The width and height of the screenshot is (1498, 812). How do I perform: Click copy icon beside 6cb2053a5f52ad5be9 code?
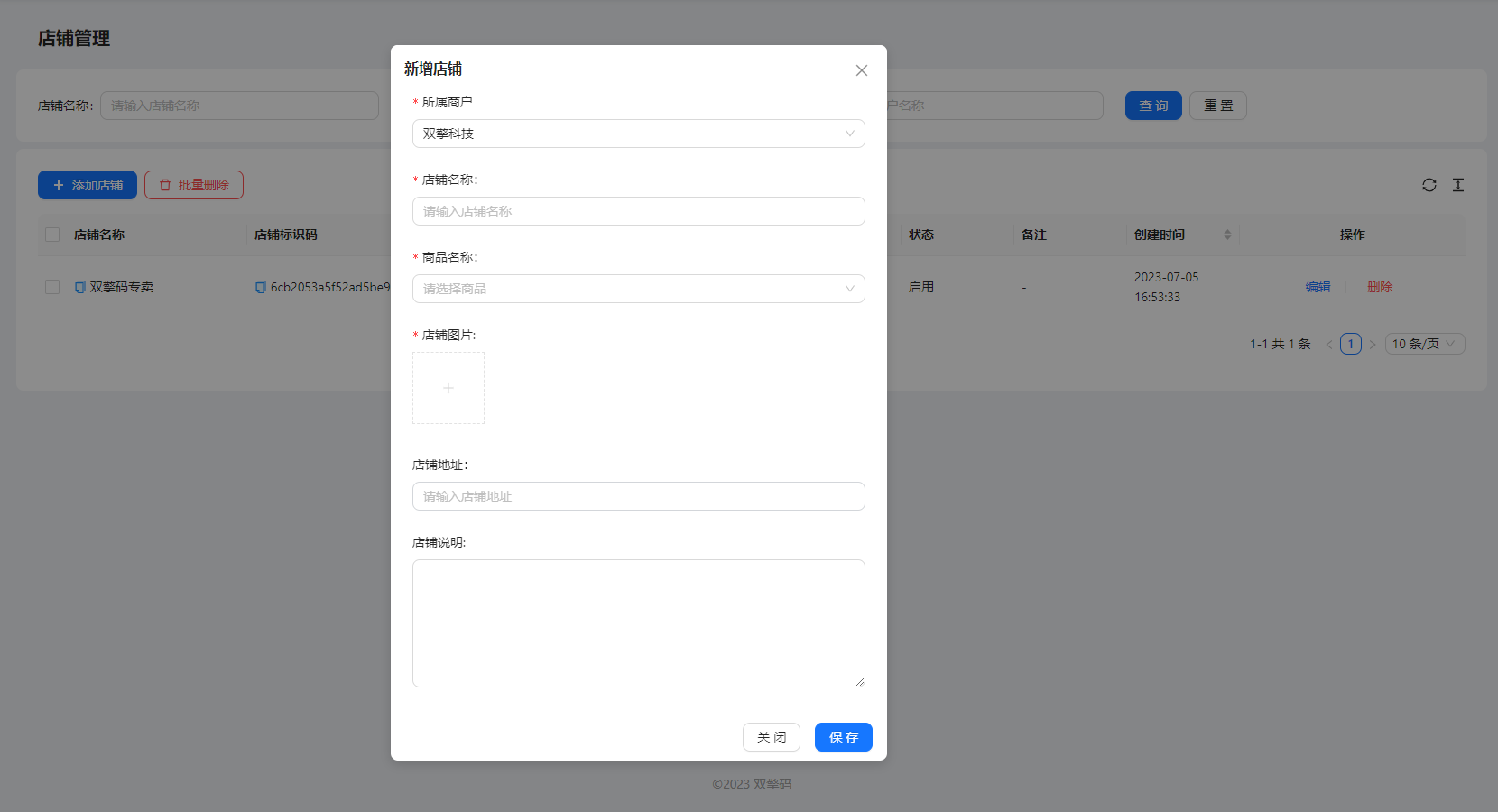coord(261,287)
